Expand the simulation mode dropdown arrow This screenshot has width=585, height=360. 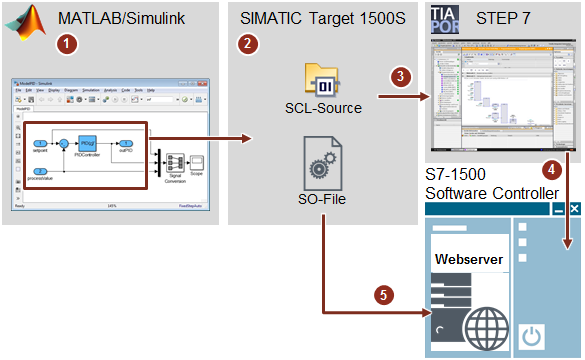point(178,99)
